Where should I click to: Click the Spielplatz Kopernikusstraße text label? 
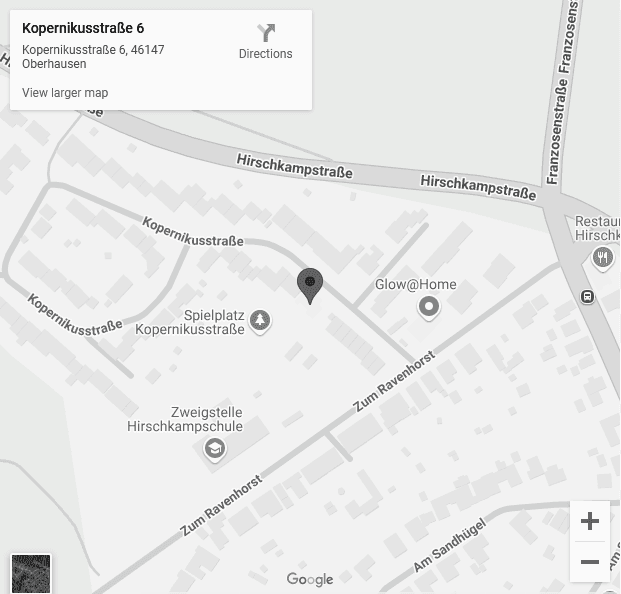(190, 322)
